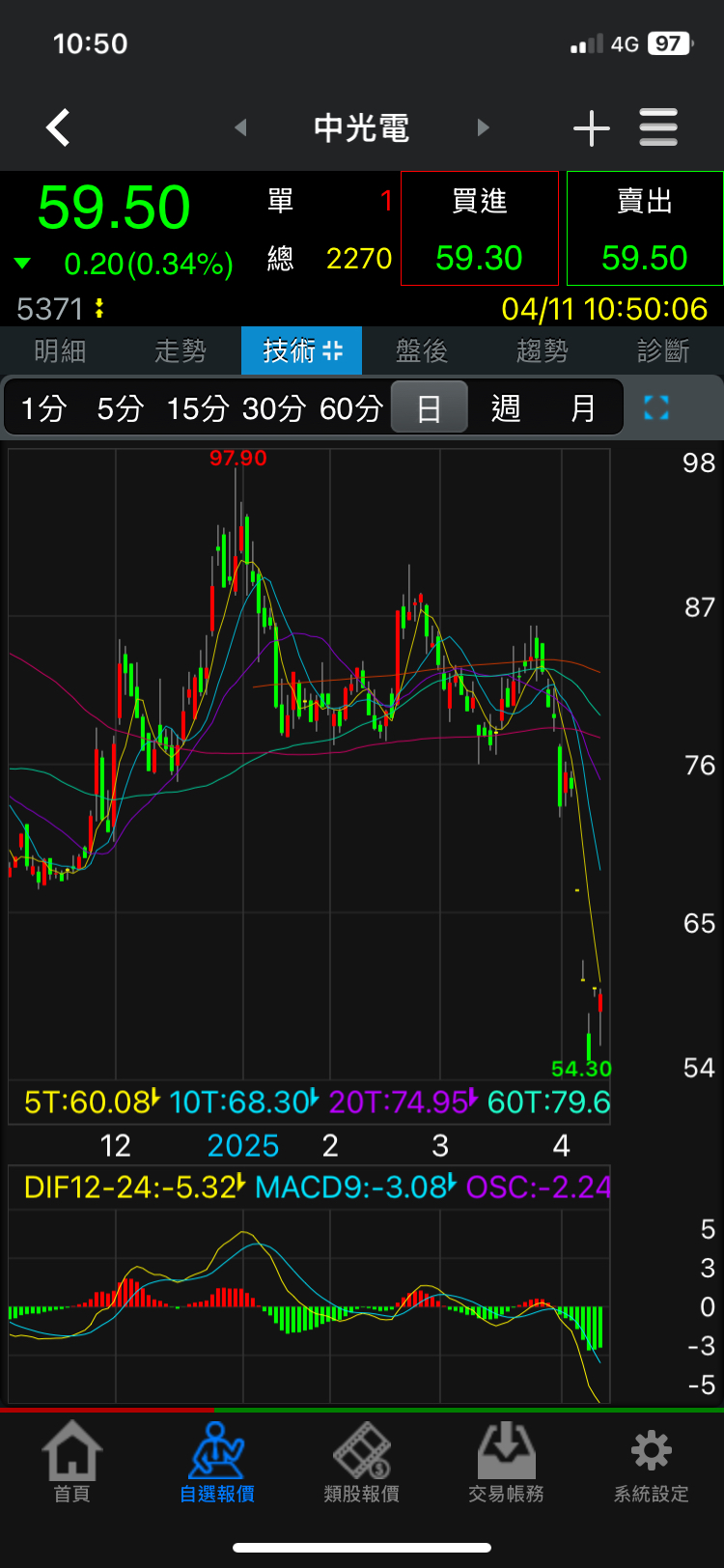Select 診斷 tab
Viewport: 724px width, 1568px height.
click(663, 350)
